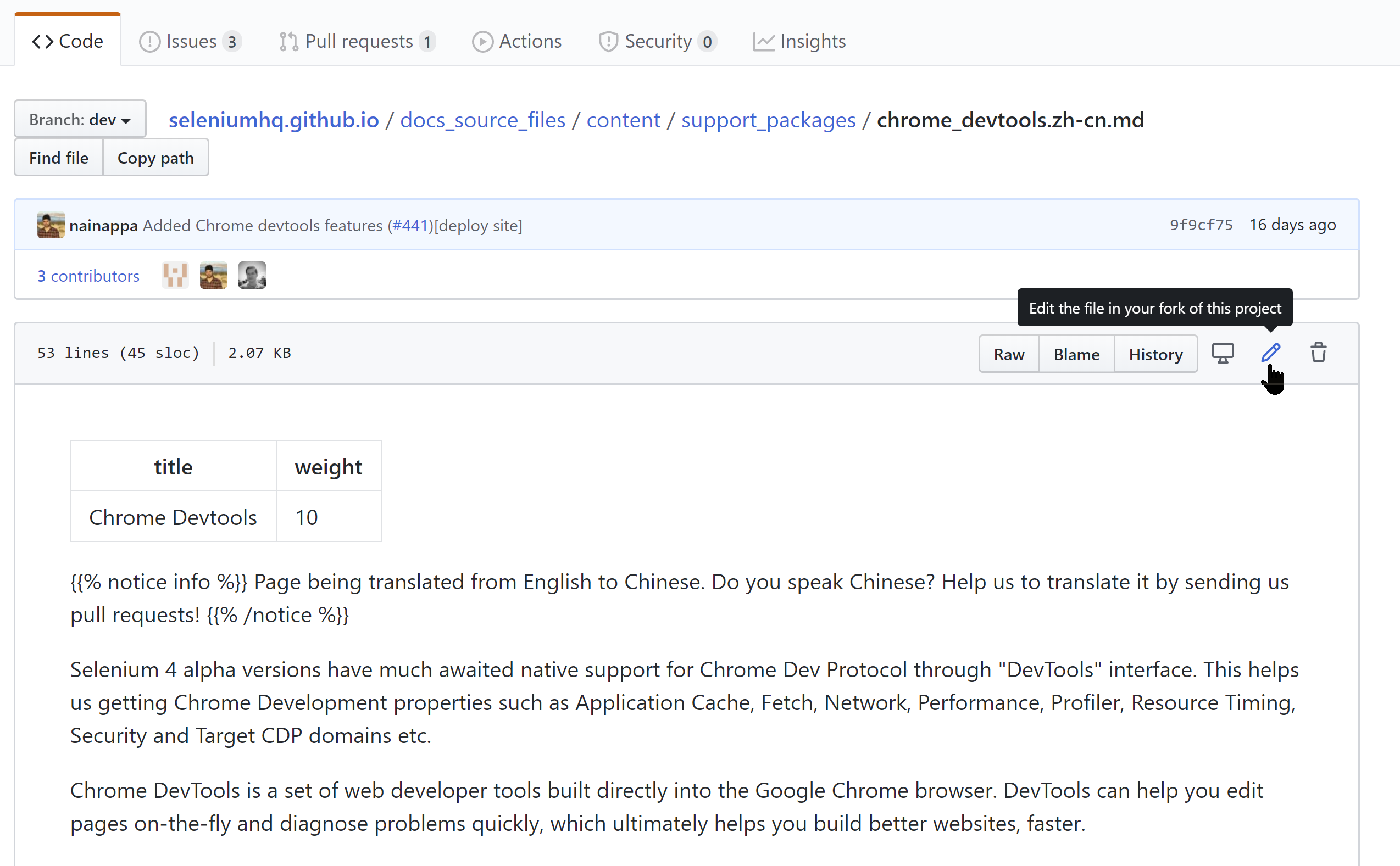Open the 3 contributors link
1400x866 pixels.
coord(88,276)
